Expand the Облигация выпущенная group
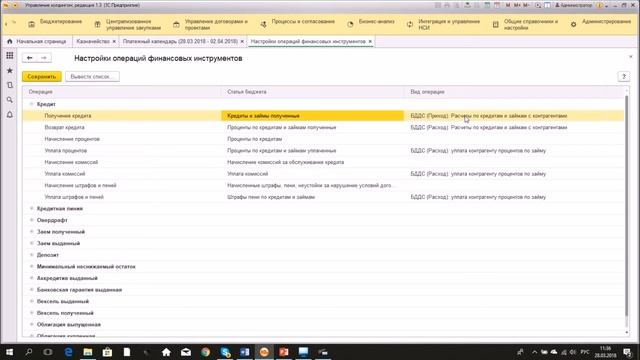Image resolution: width=640 pixels, height=360 pixels. (31, 324)
